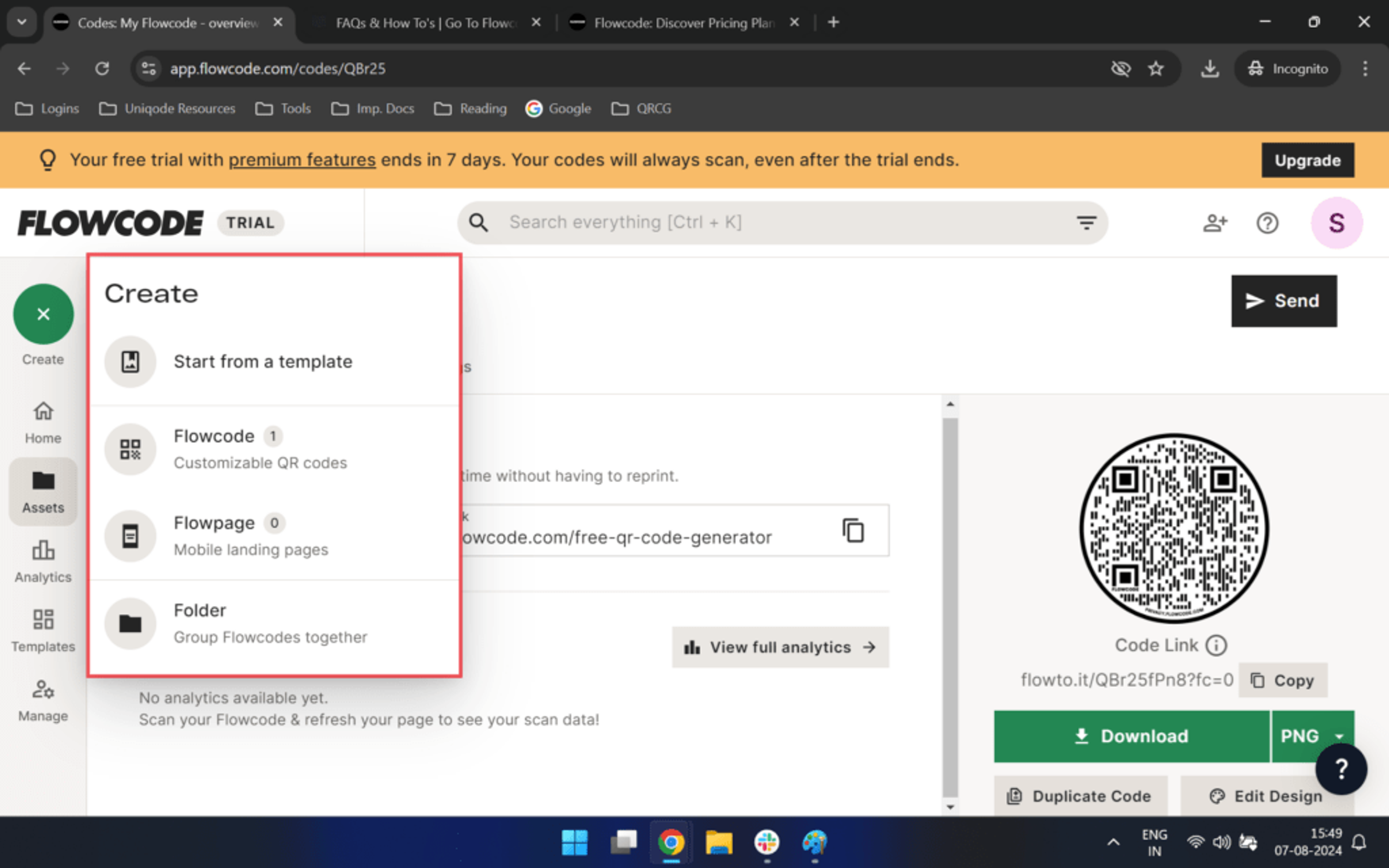Screen dimensions: 1389x868
Task: Open Assets in the sidebar
Action: point(43,492)
